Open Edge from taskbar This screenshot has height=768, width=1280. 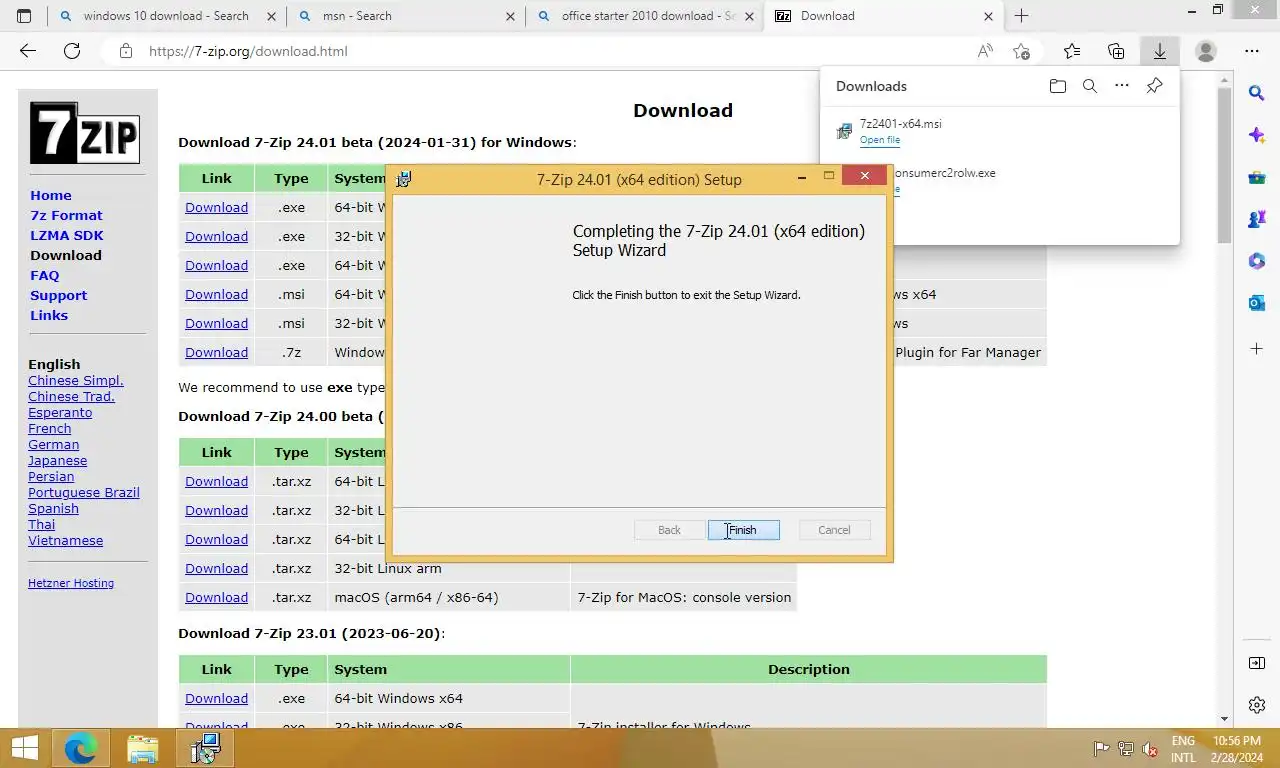pyautogui.click(x=81, y=748)
